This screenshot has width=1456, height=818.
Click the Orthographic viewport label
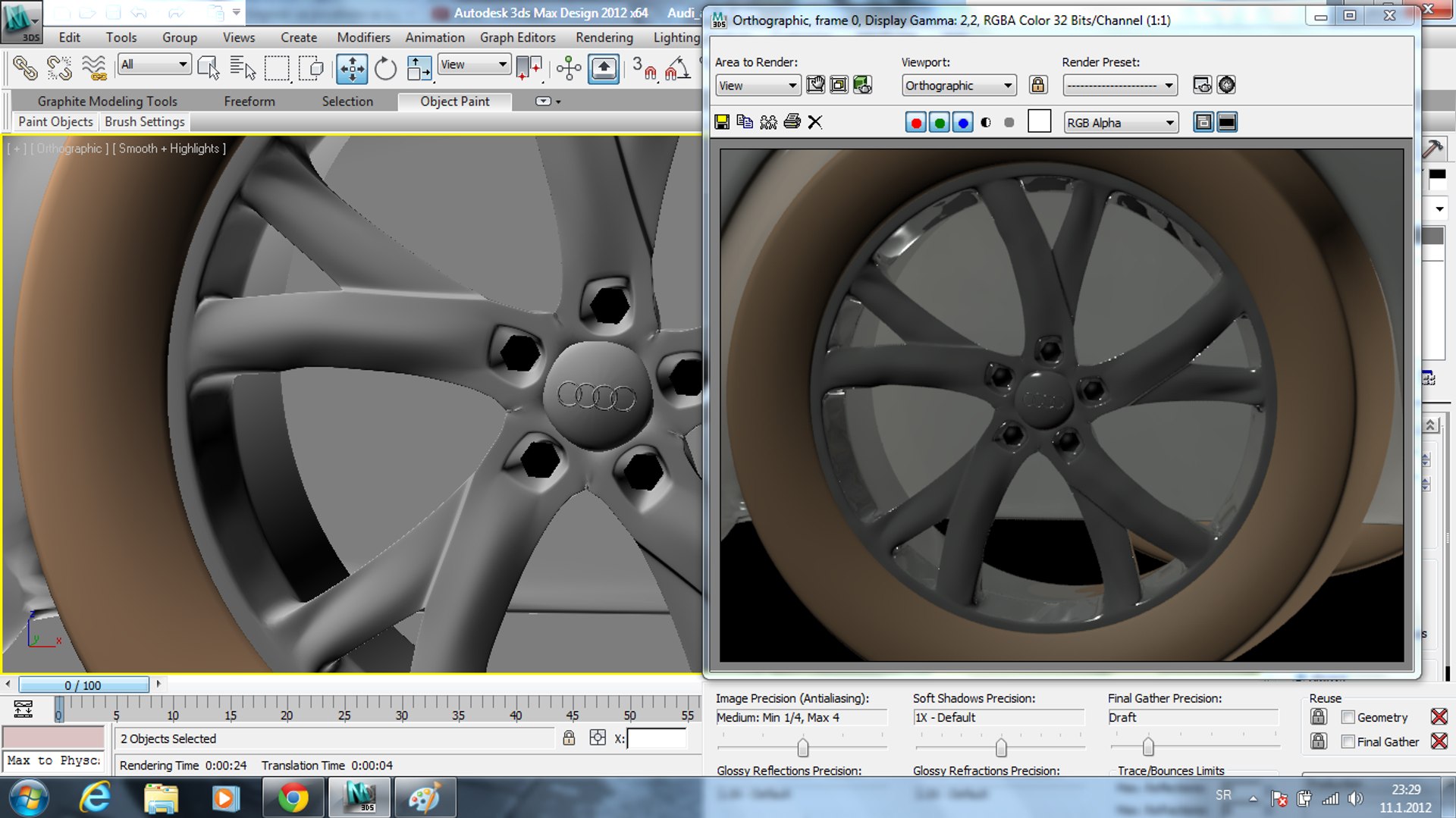(70, 149)
